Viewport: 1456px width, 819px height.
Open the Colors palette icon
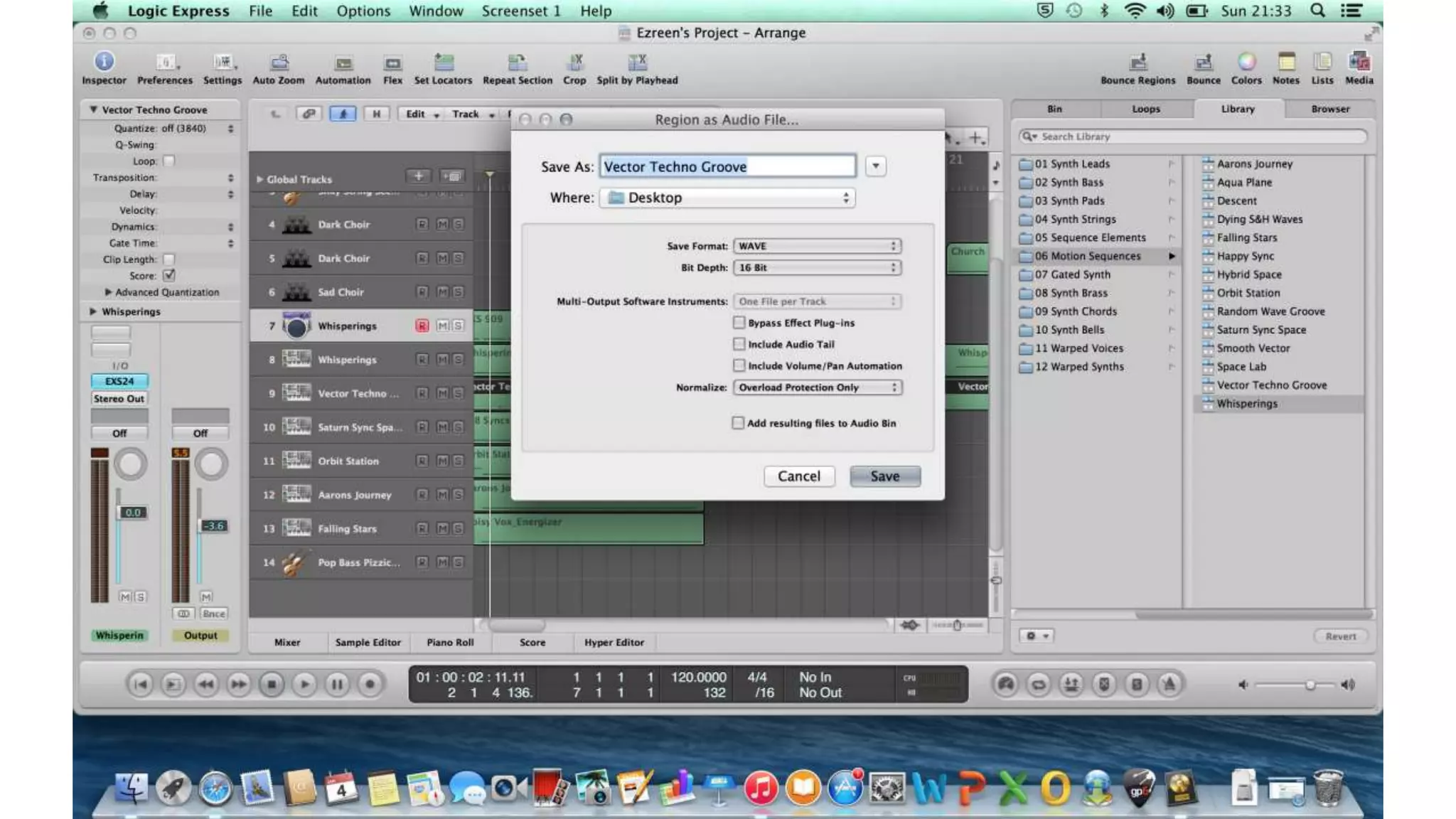(x=1246, y=63)
